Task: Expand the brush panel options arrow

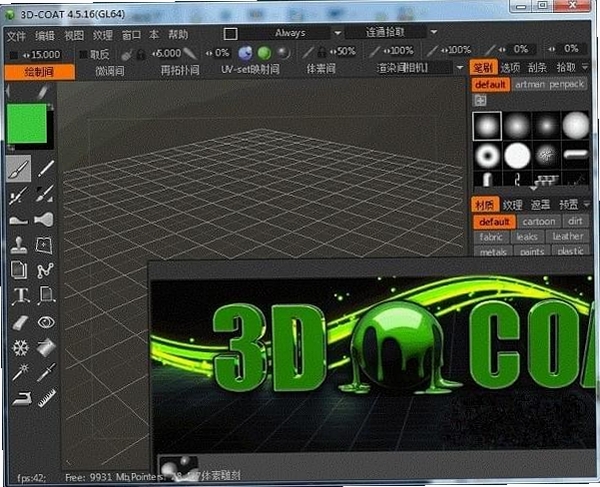Action: (585, 67)
